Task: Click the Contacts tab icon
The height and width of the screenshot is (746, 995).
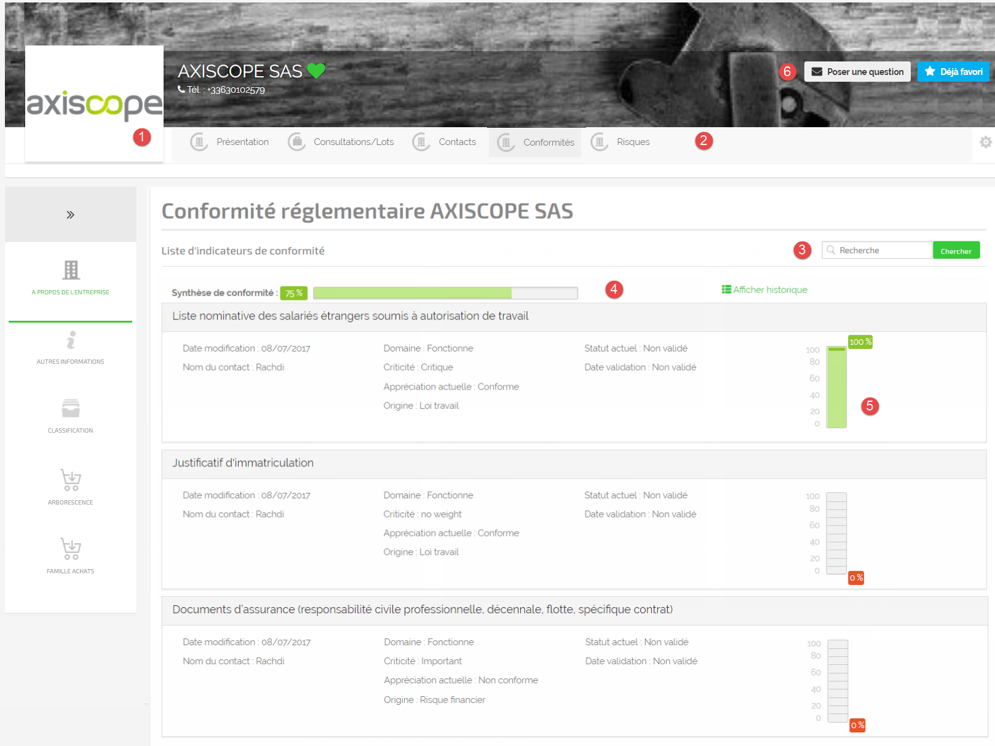Action: point(421,142)
